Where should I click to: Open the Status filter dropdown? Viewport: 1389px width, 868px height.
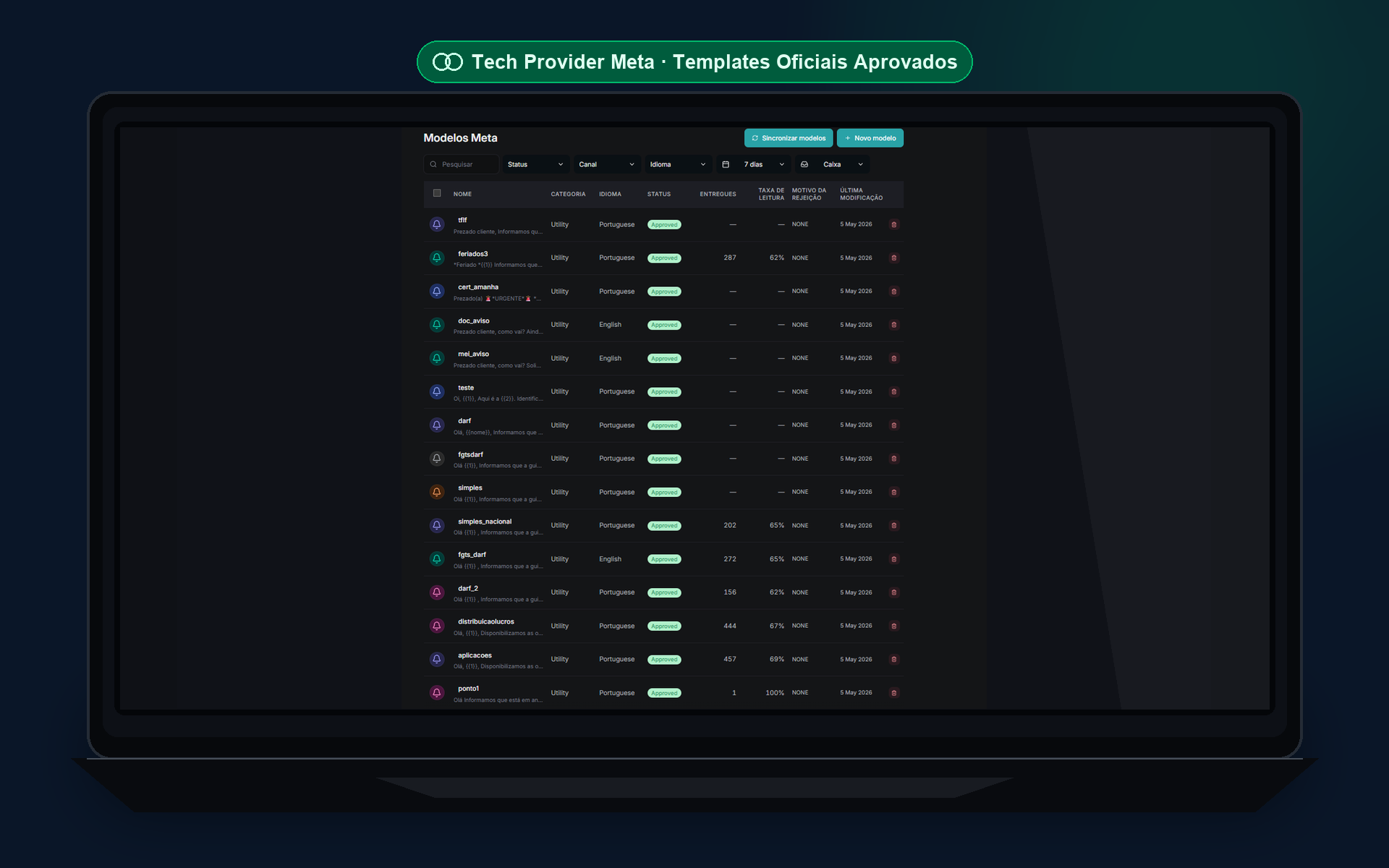535,164
